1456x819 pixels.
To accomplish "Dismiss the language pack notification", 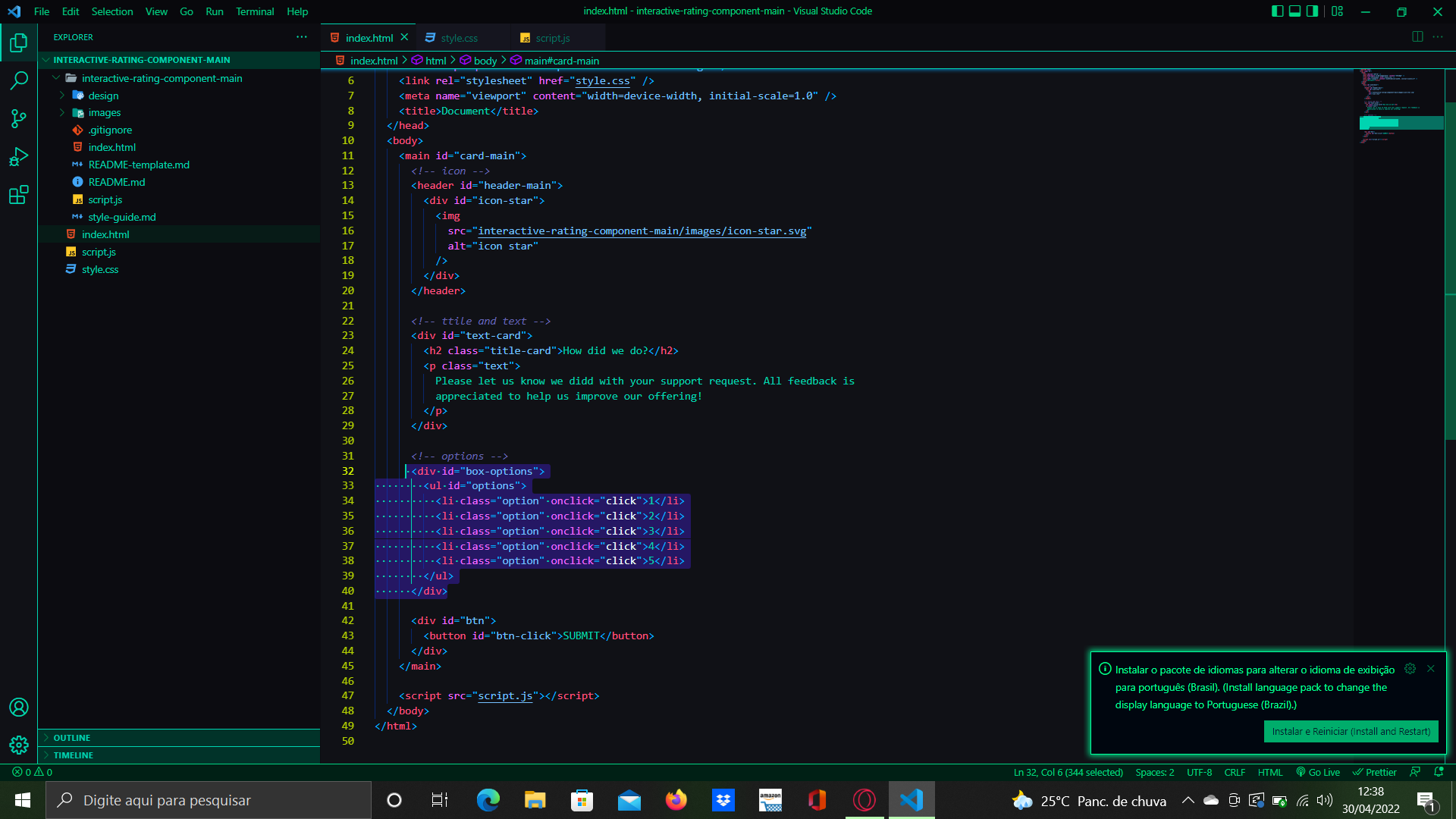I will (1431, 669).
